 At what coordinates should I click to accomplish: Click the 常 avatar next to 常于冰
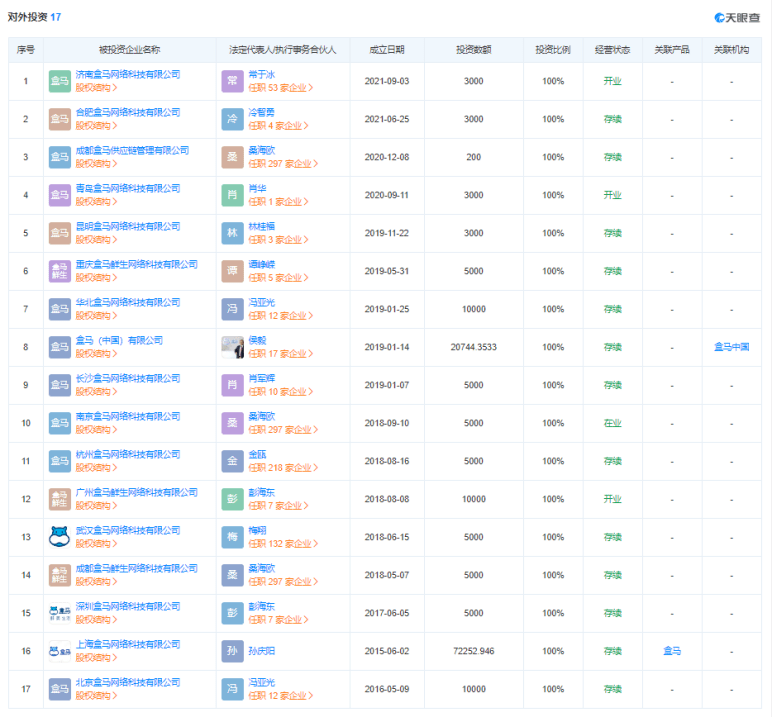[x=232, y=81]
